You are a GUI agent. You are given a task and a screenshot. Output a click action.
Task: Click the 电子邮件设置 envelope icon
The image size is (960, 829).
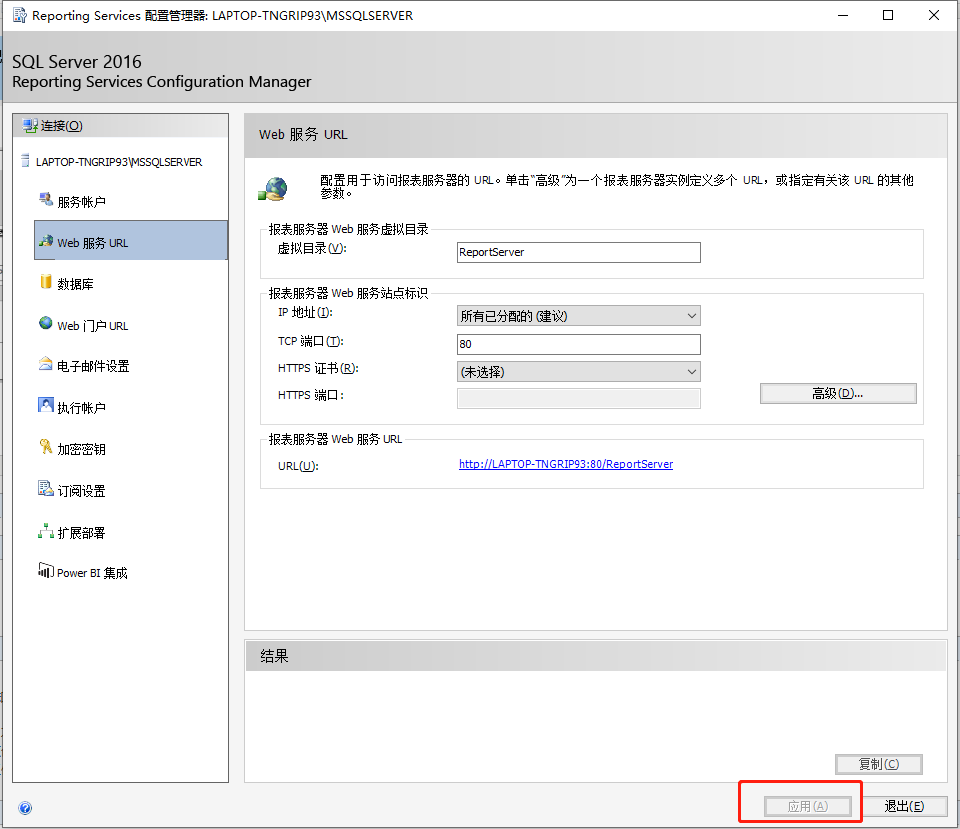[45, 364]
